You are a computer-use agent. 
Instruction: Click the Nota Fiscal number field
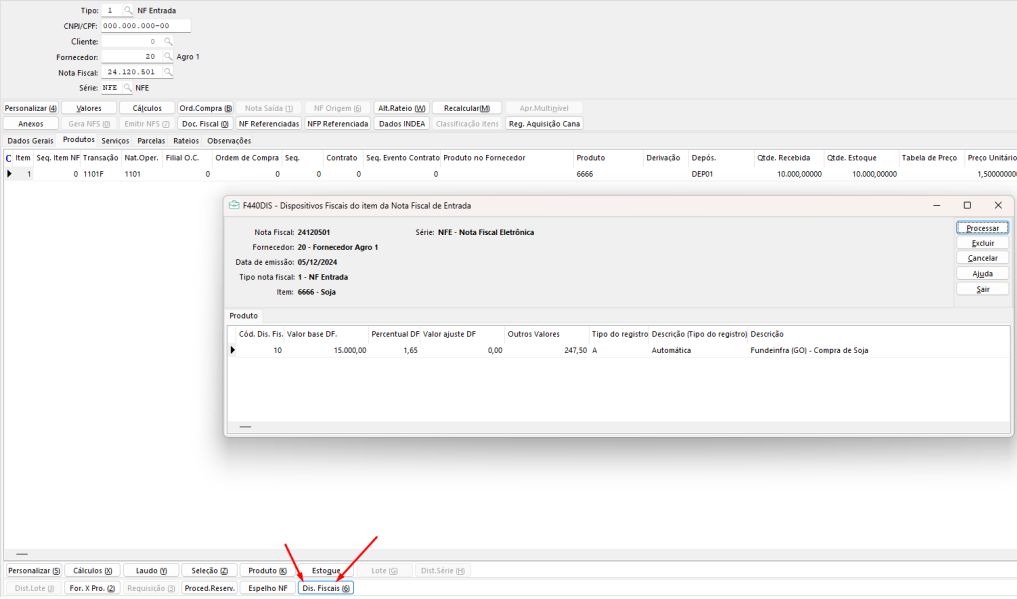(132, 72)
